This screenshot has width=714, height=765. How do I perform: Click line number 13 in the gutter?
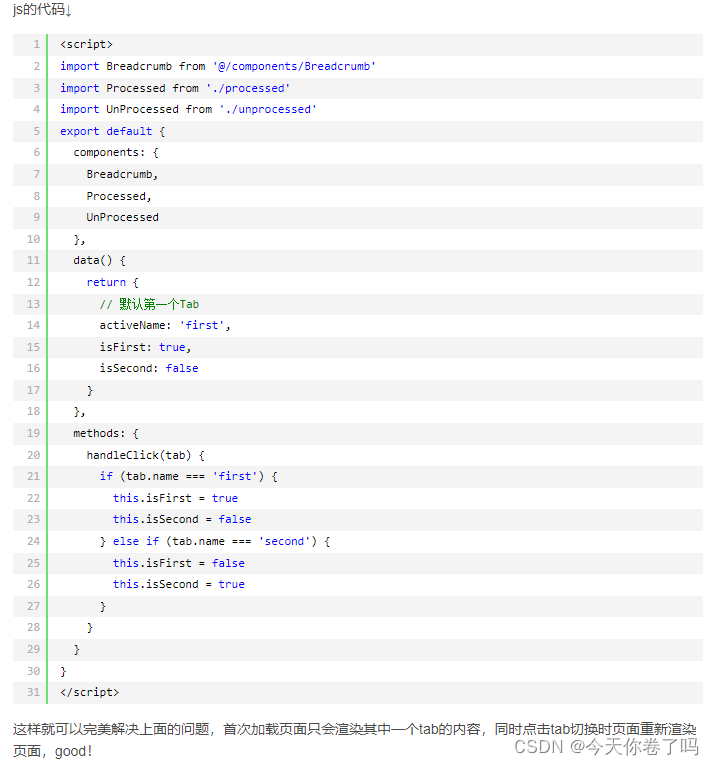coord(33,304)
